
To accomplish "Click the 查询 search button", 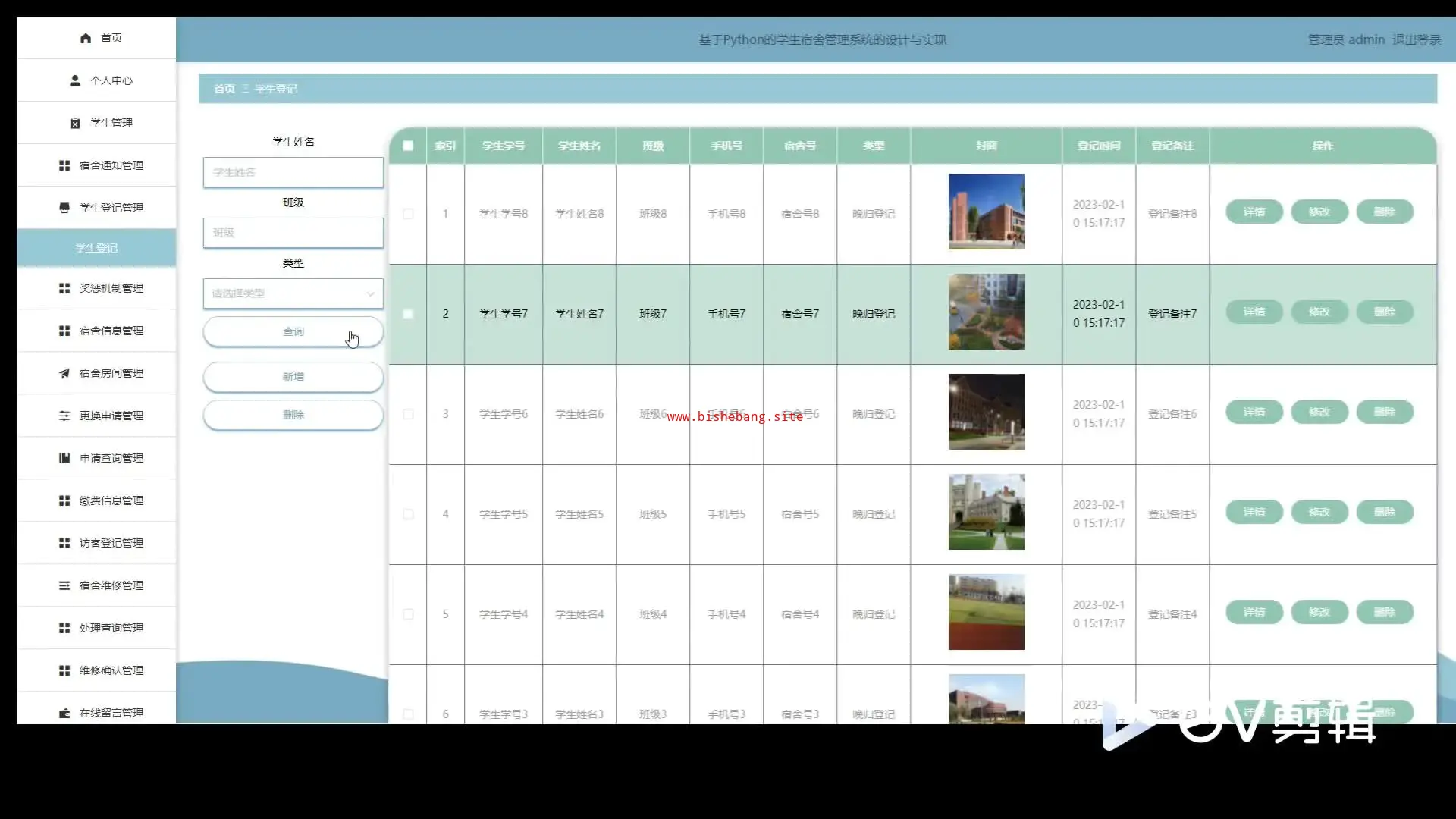I will coord(293,331).
